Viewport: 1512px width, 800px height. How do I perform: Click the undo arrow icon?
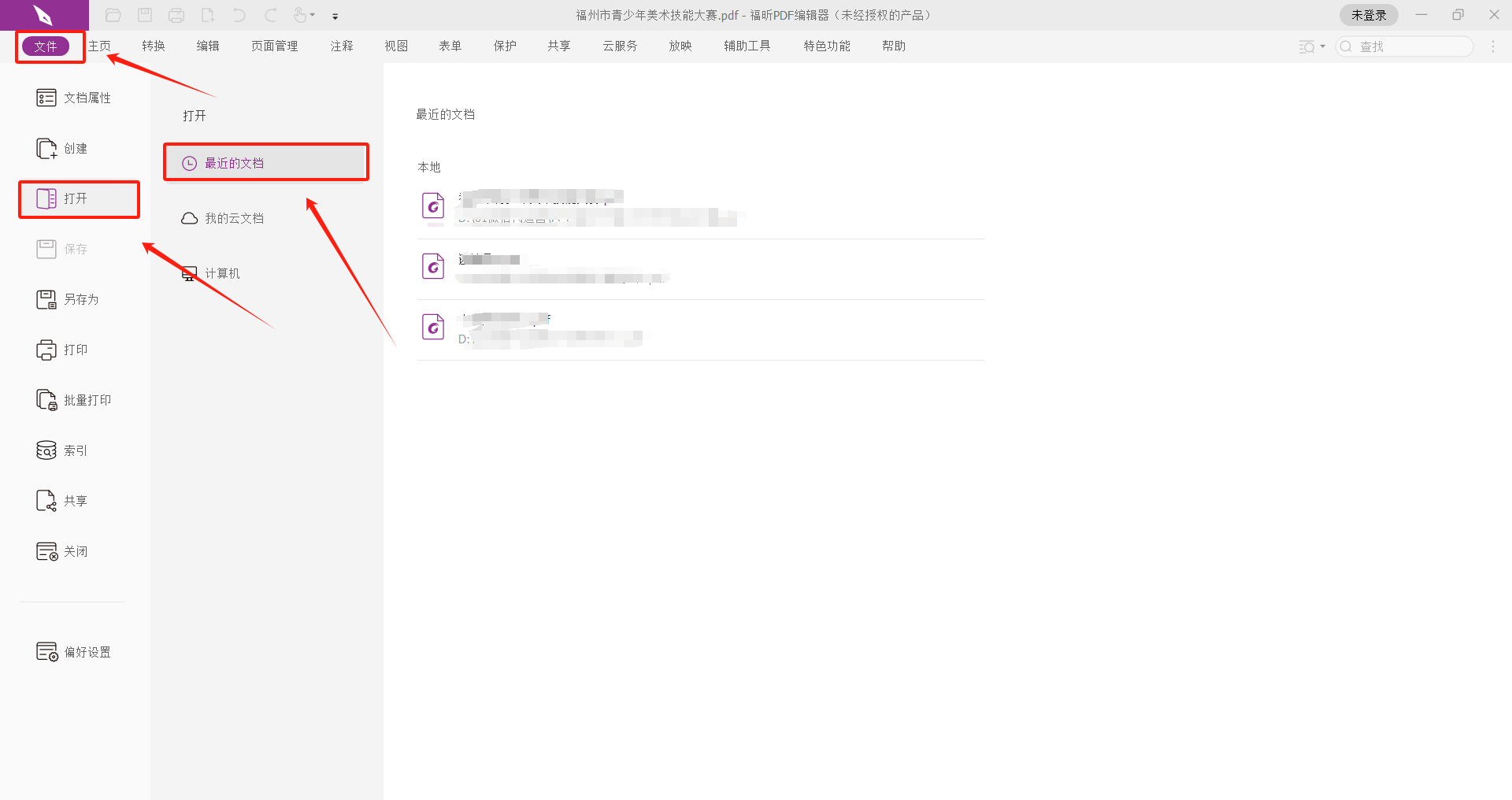239,15
